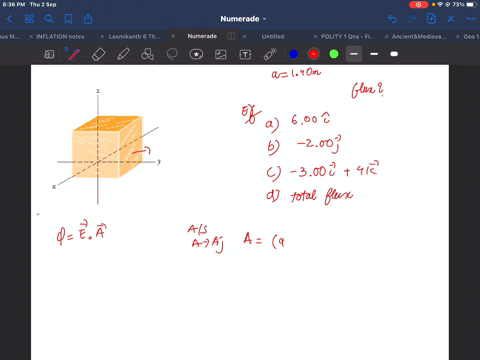Choose the middle stroke width option
Image resolution: width=480 pixels, height=360 pixels.
374,54
